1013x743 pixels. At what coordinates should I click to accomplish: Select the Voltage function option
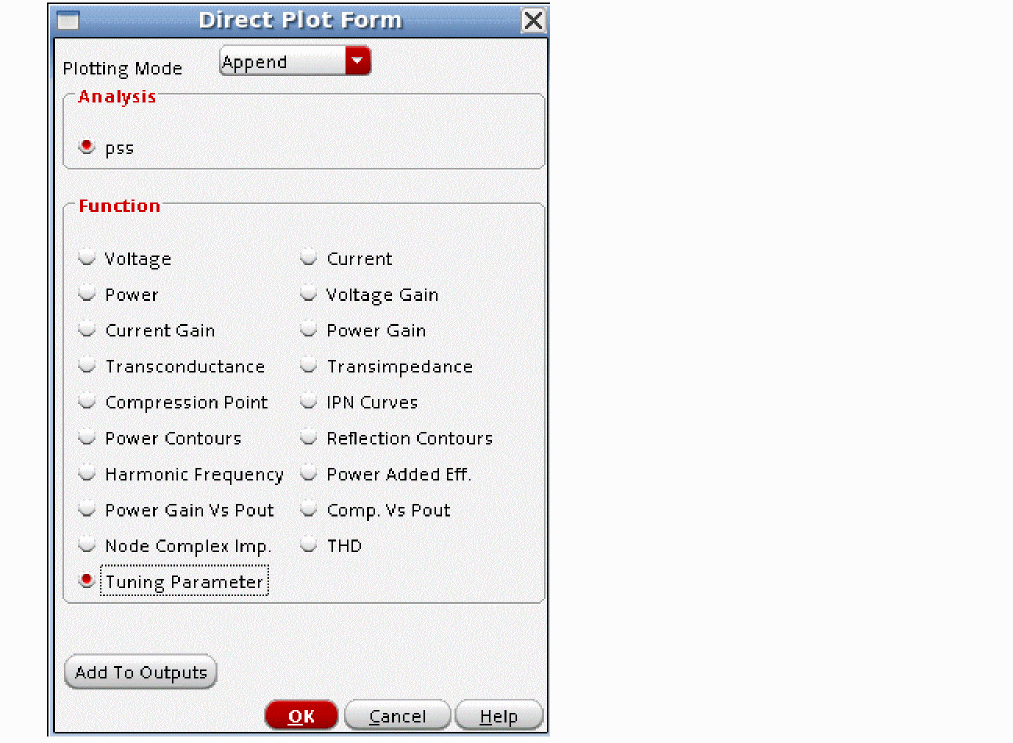click(87, 258)
